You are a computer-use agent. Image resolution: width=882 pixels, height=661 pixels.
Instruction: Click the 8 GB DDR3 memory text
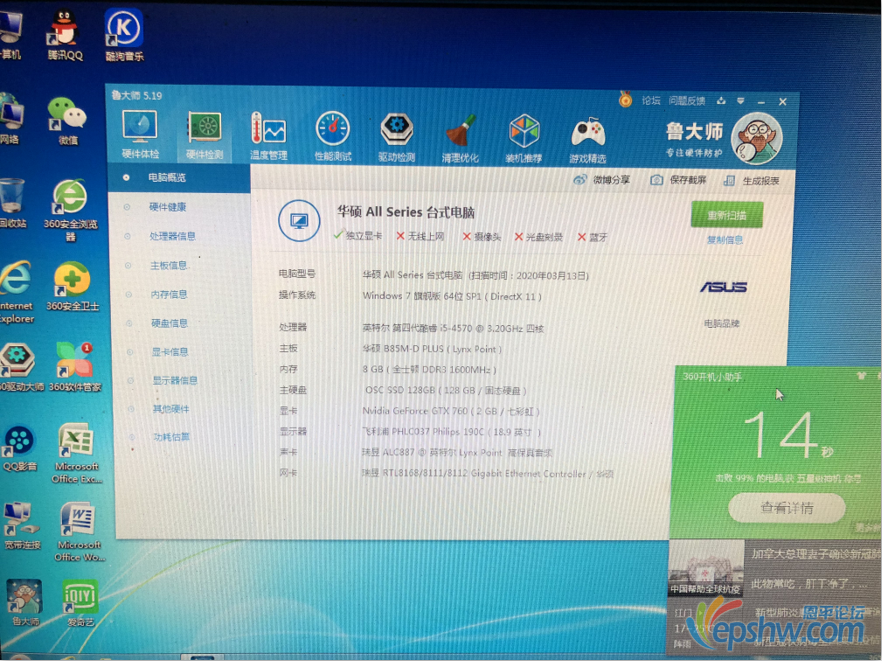[x=429, y=370]
